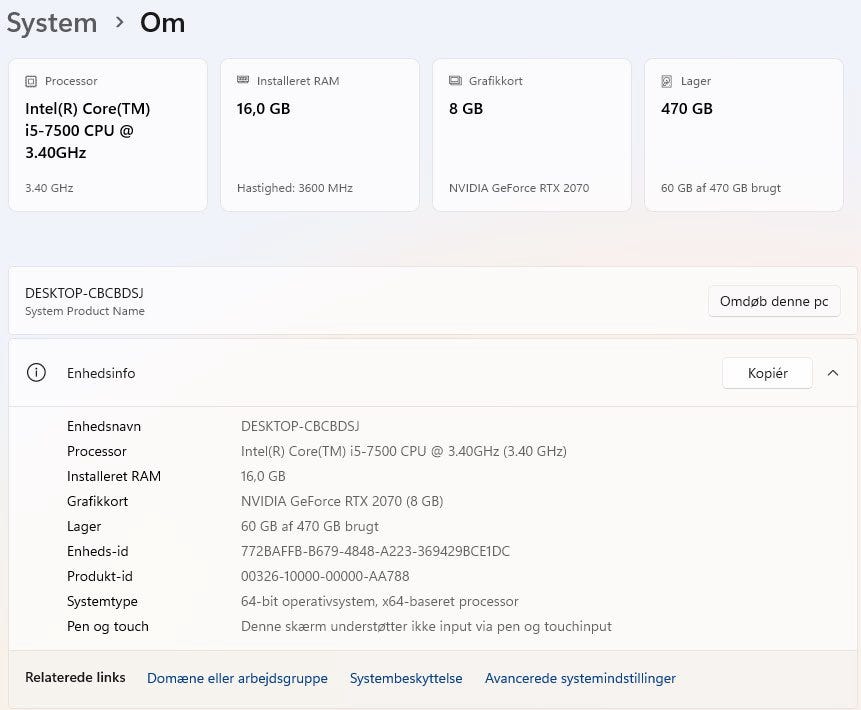Select the 470 GB Lager card

[x=744, y=135]
